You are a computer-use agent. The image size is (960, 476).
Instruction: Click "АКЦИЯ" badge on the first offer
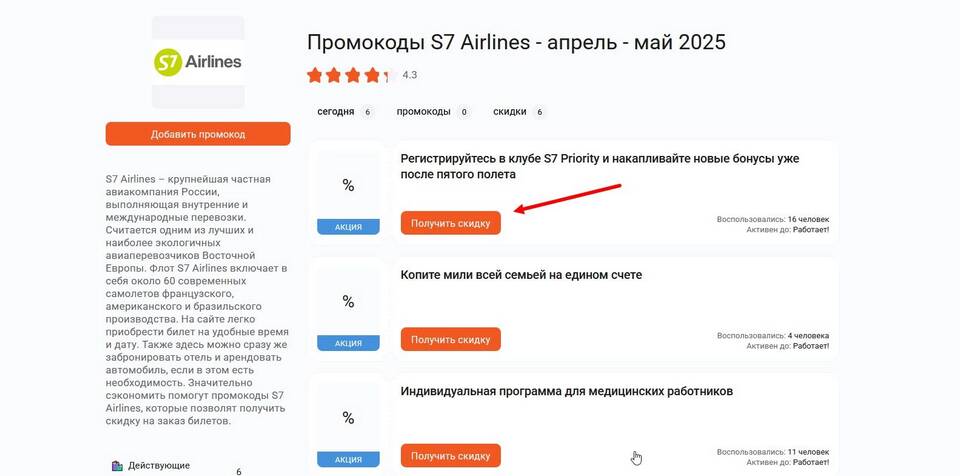click(348, 227)
